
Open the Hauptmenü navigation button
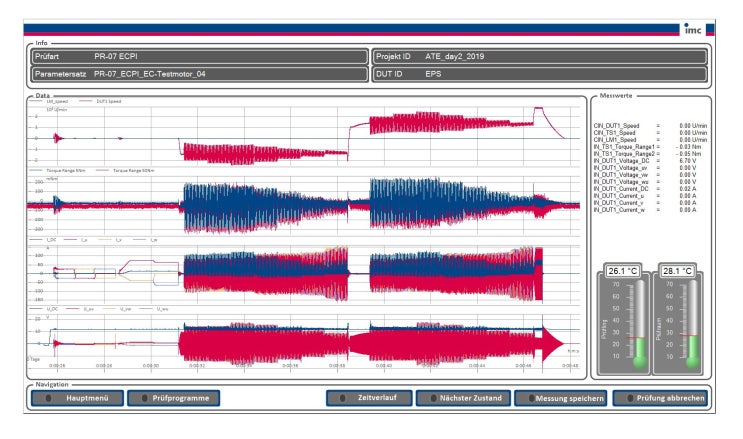[78, 398]
